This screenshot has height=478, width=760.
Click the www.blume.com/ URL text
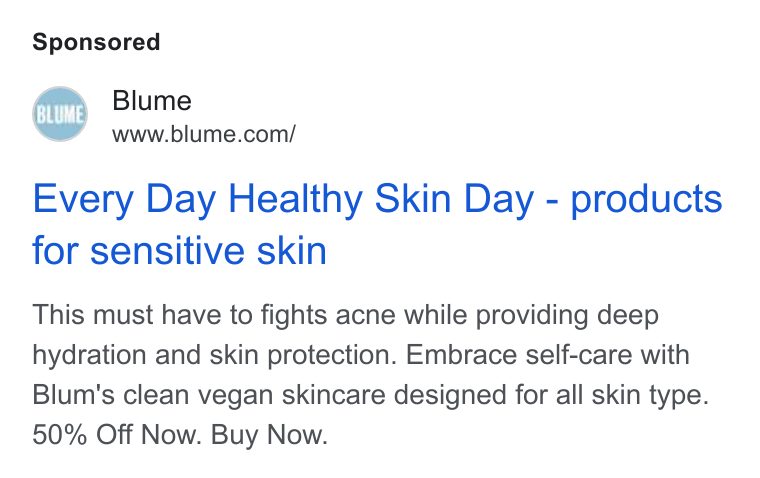click(204, 134)
